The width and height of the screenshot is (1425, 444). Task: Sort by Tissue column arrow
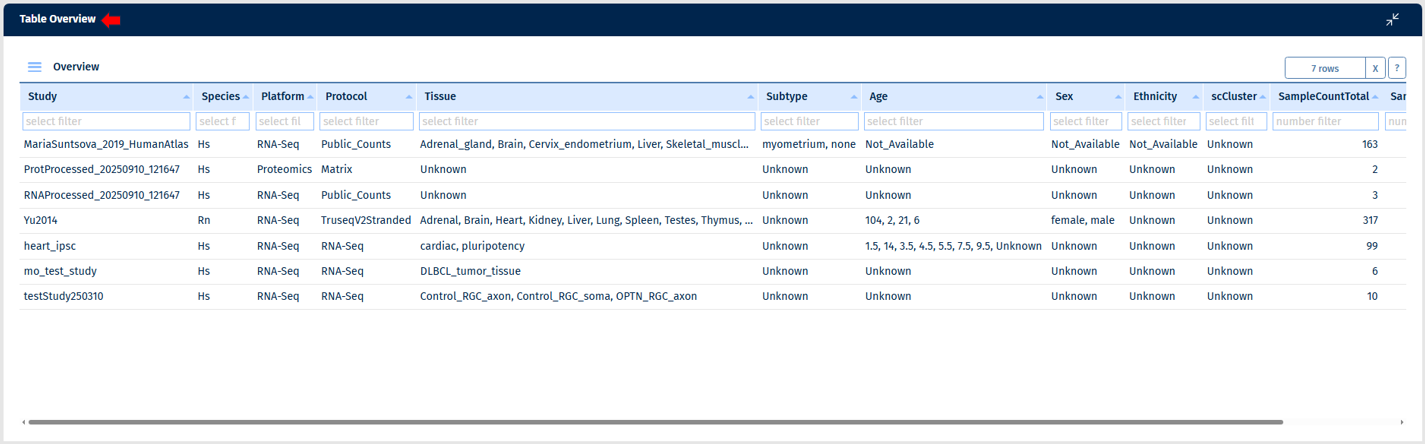pyautogui.click(x=751, y=97)
